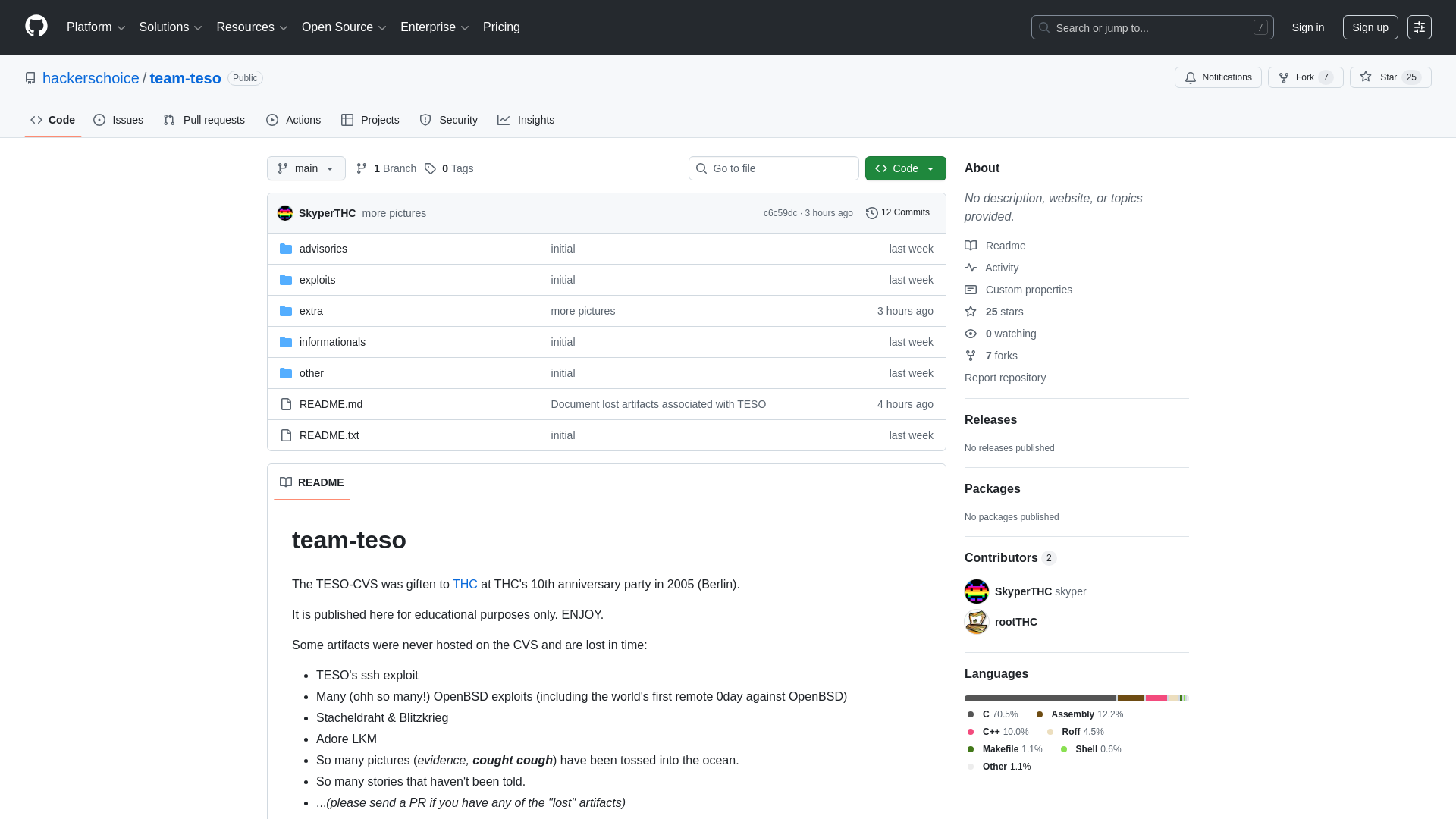Expand the Resources menu
The image size is (1456, 819).
(x=251, y=27)
